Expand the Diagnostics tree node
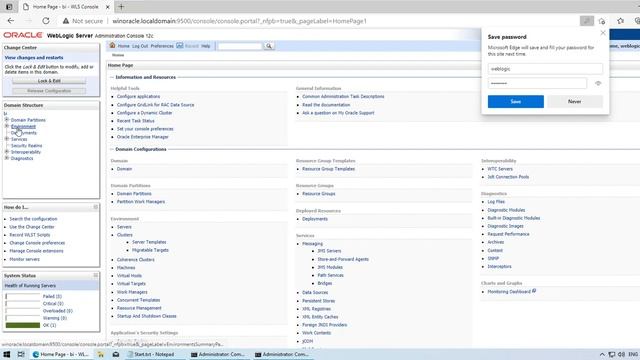Viewport: 640px width, 360px height. pyautogui.click(x=7, y=158)
